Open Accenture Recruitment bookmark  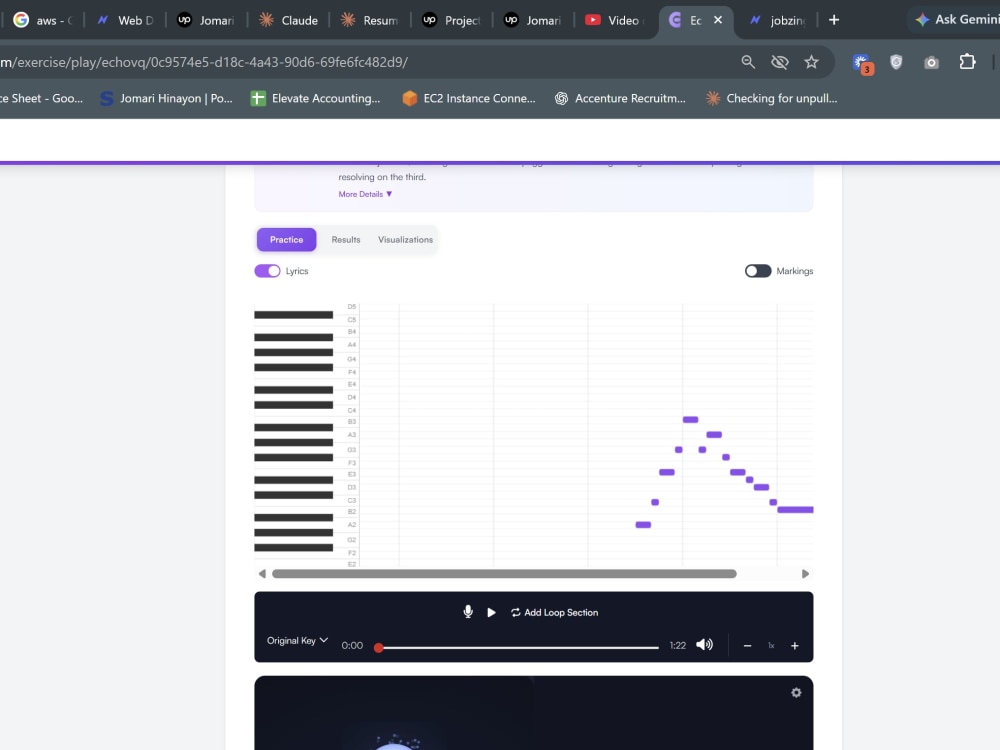620,98
